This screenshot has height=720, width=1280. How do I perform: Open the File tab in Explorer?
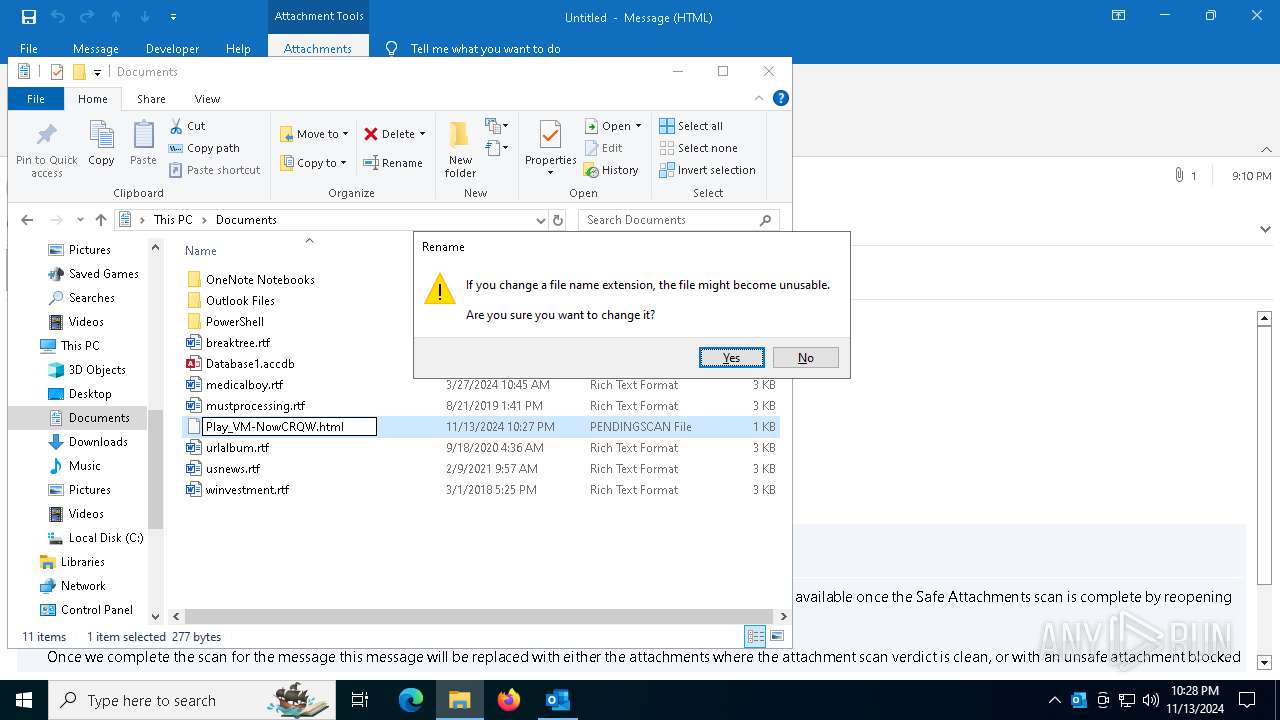pos(36,99)
